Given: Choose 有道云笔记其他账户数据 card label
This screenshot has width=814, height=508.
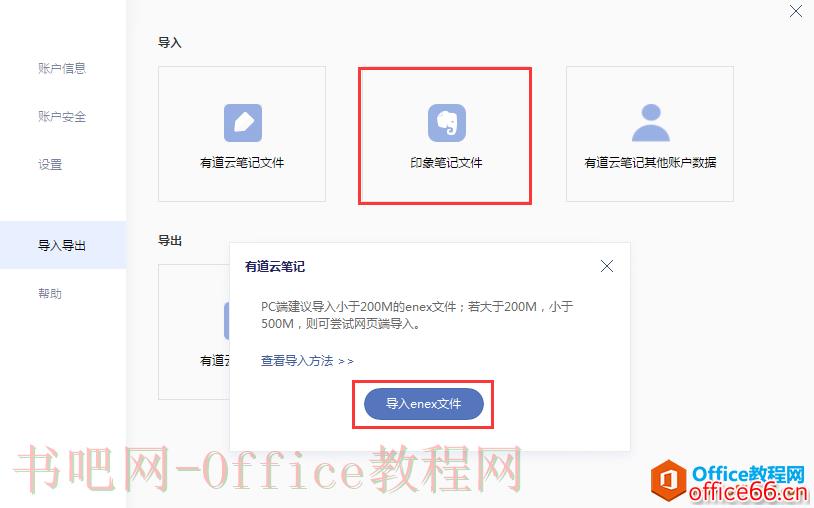Looking at the screenshot, I should (650, 163).
